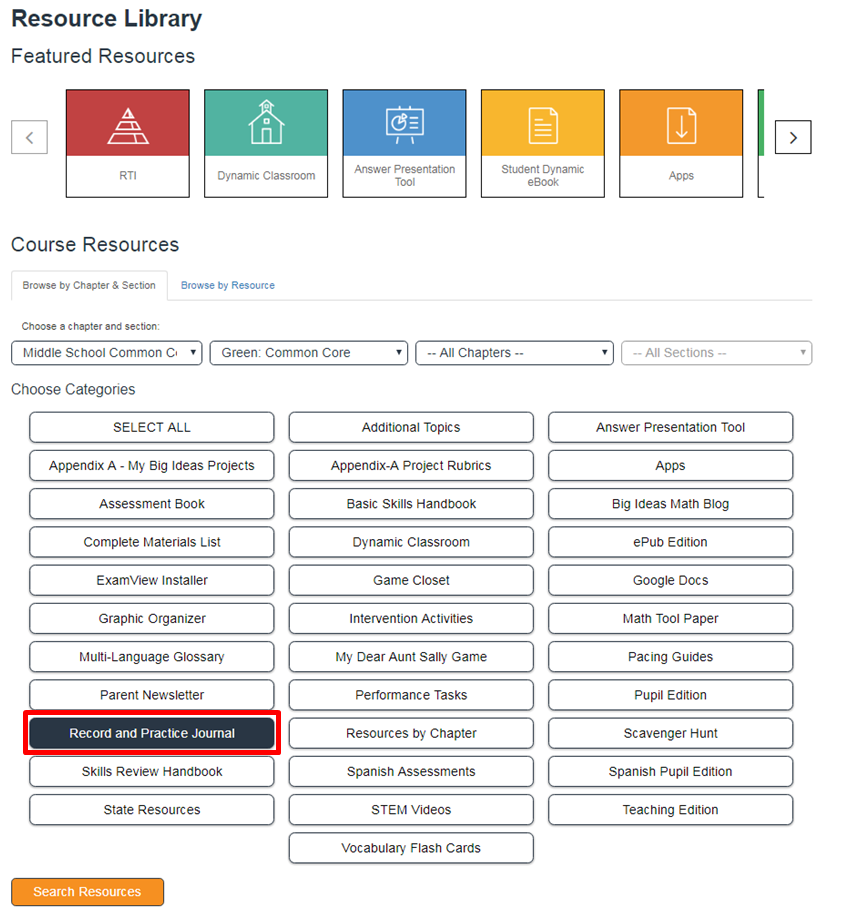The image size is (846, 916).
Task: Open the Apps download icon tile
Action: [x=681, y=124]
